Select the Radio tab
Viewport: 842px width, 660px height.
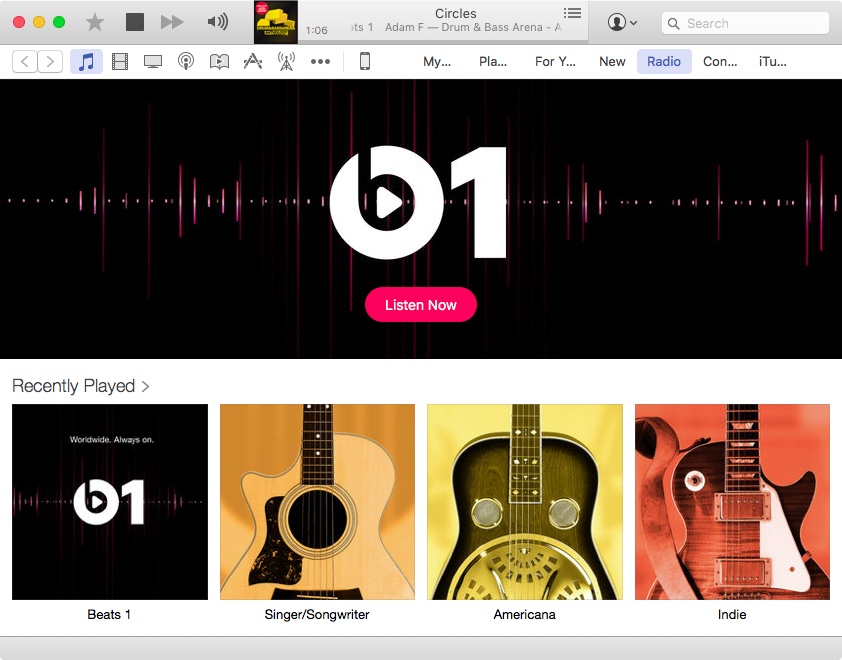click(664, 61)
